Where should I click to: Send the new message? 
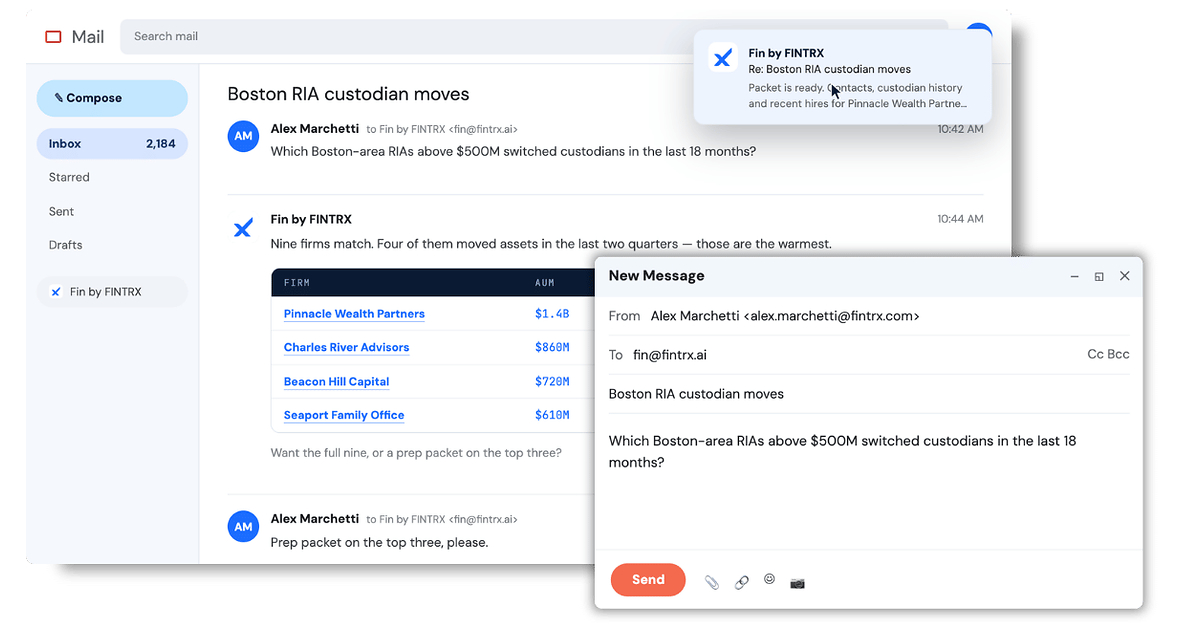coord(648,580)
